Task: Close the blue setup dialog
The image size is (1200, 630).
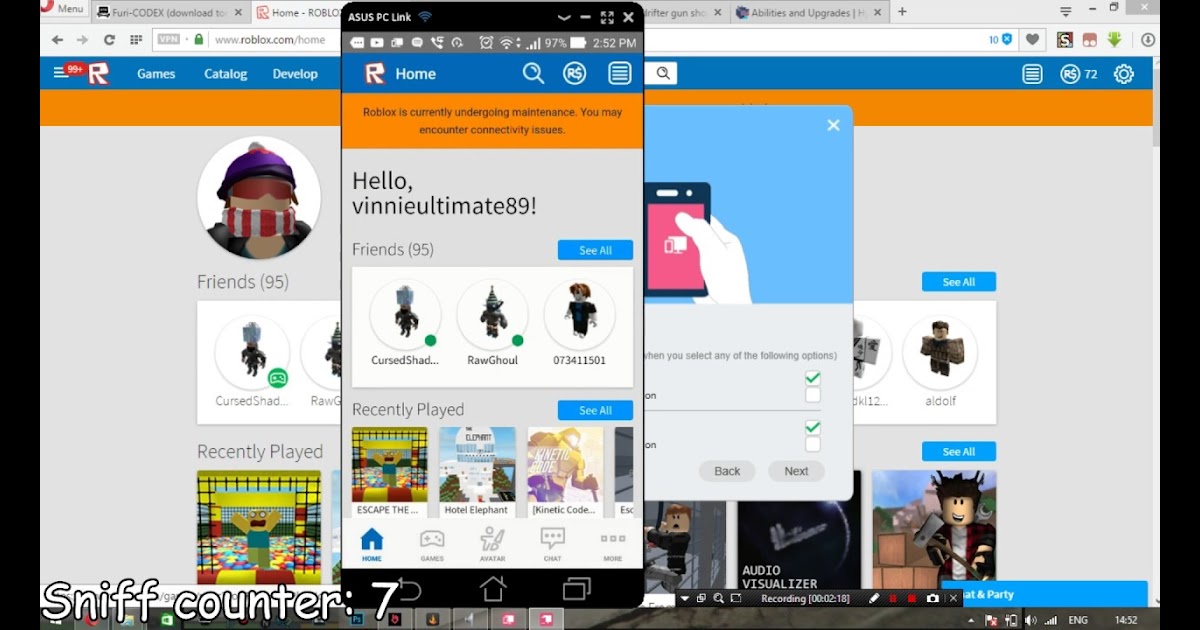Action: 833,125
